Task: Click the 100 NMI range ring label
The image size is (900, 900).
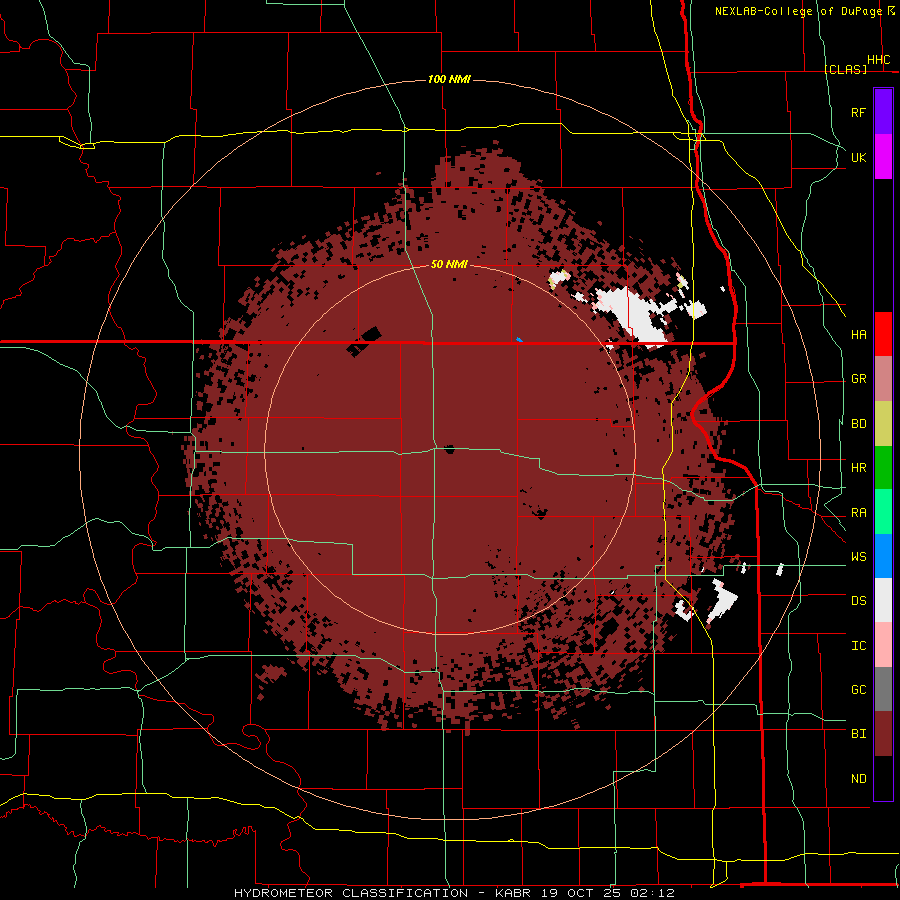Action: 449,79
